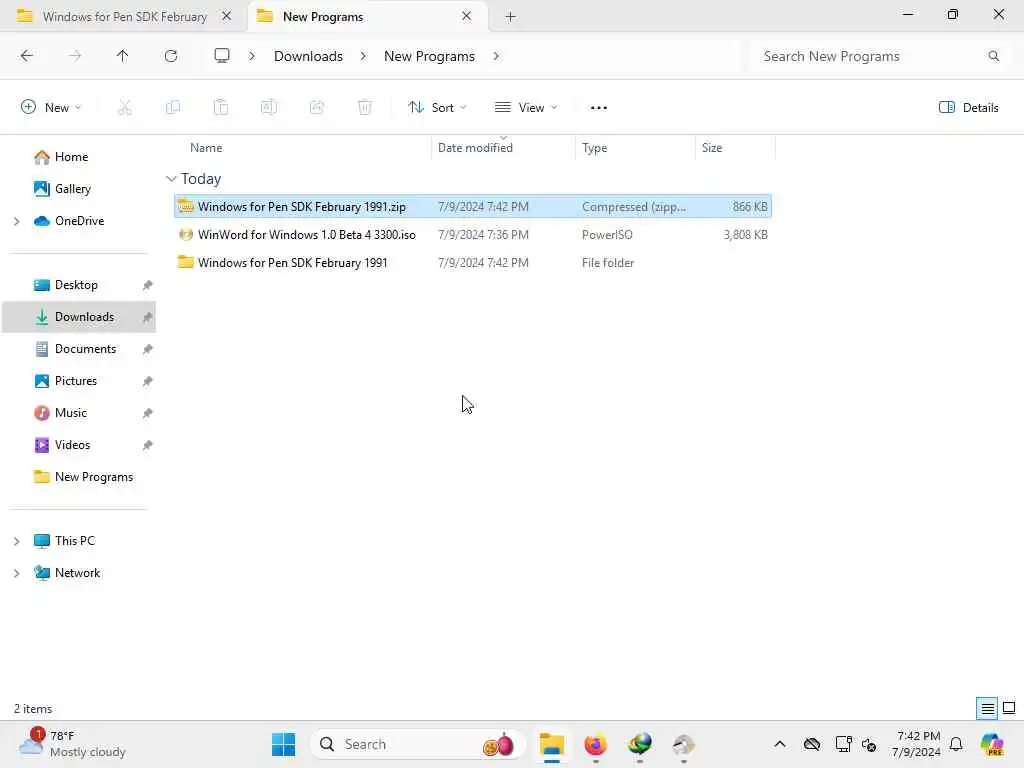Open the View dropdown menu
The width and height of the screenshot is (1024, 768).
526,108
